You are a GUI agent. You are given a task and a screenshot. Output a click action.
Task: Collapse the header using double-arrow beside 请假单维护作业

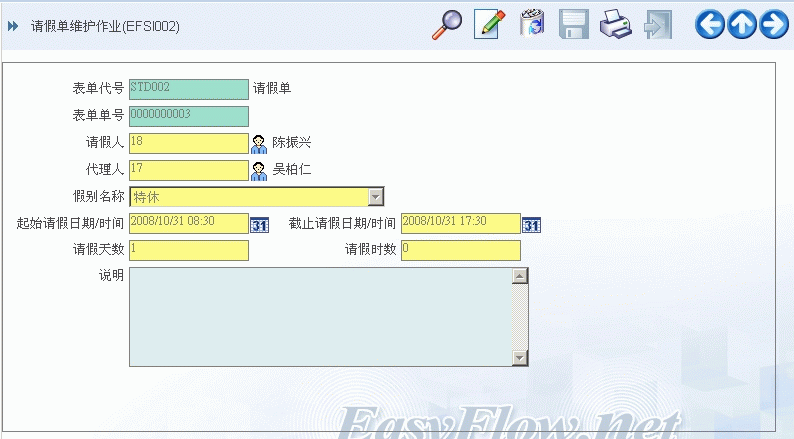(13, 27)
